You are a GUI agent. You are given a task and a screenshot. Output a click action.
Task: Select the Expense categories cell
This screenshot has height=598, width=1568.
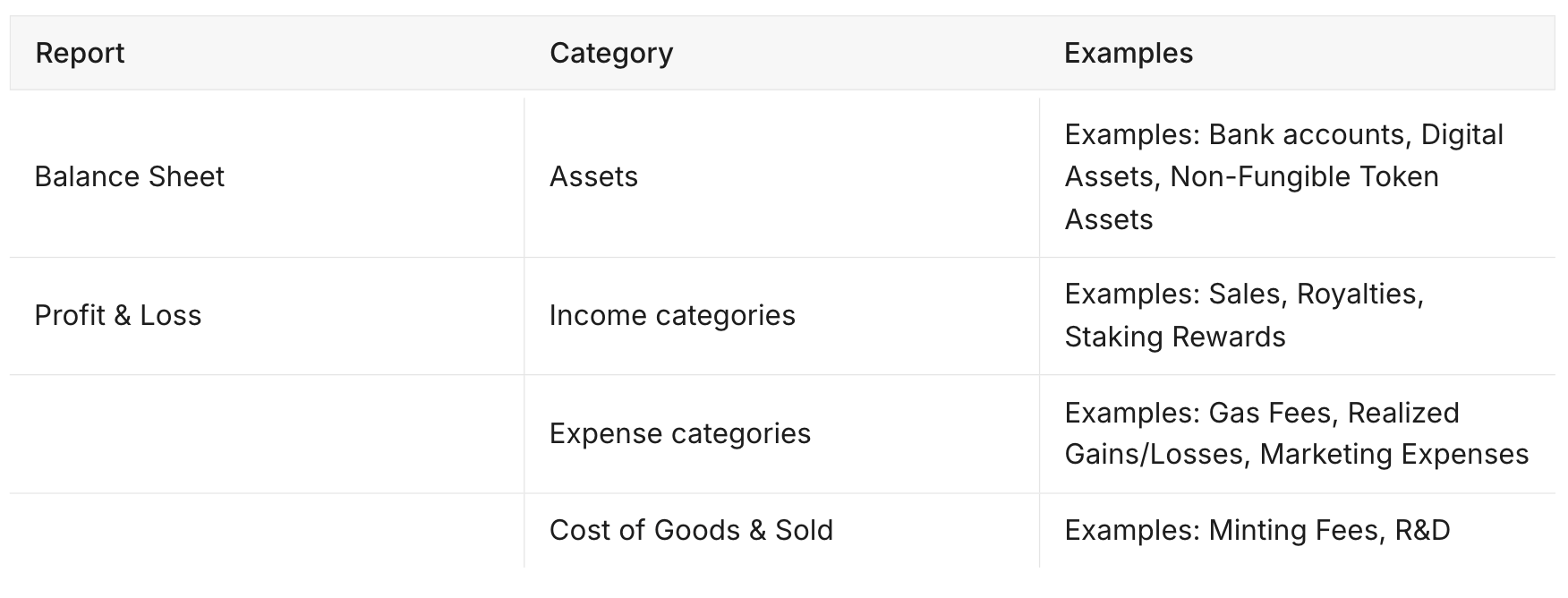[679, 434]
